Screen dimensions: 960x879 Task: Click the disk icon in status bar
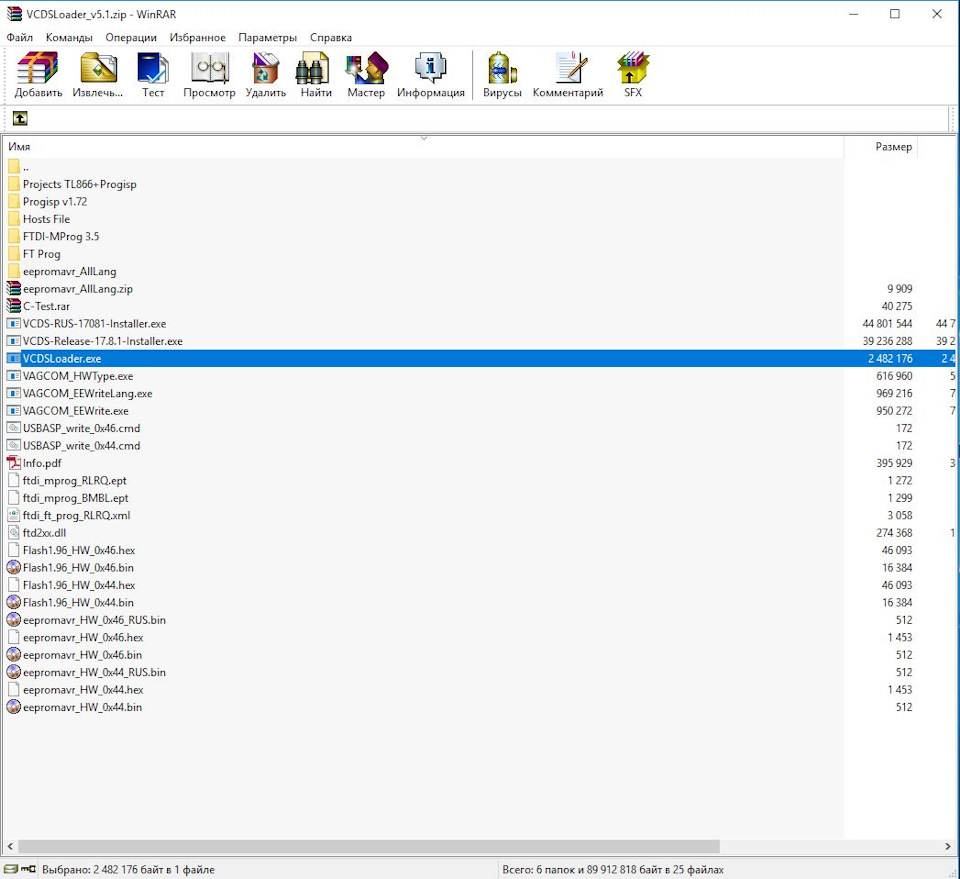(10, 869)
